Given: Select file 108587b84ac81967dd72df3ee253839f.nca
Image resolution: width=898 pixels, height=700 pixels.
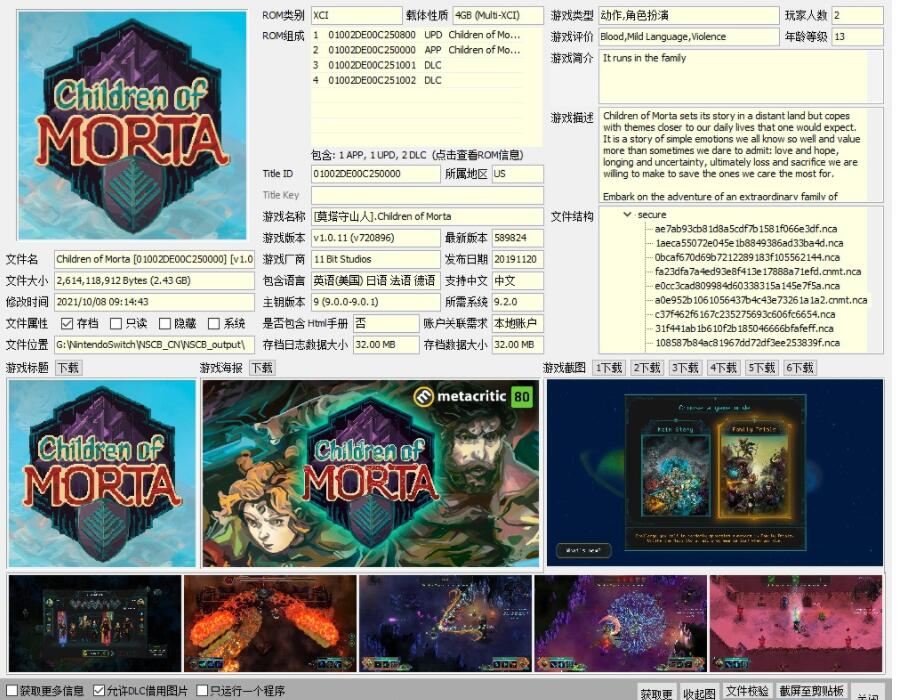Looking at the screenshot, I should [x=747, y=343].
